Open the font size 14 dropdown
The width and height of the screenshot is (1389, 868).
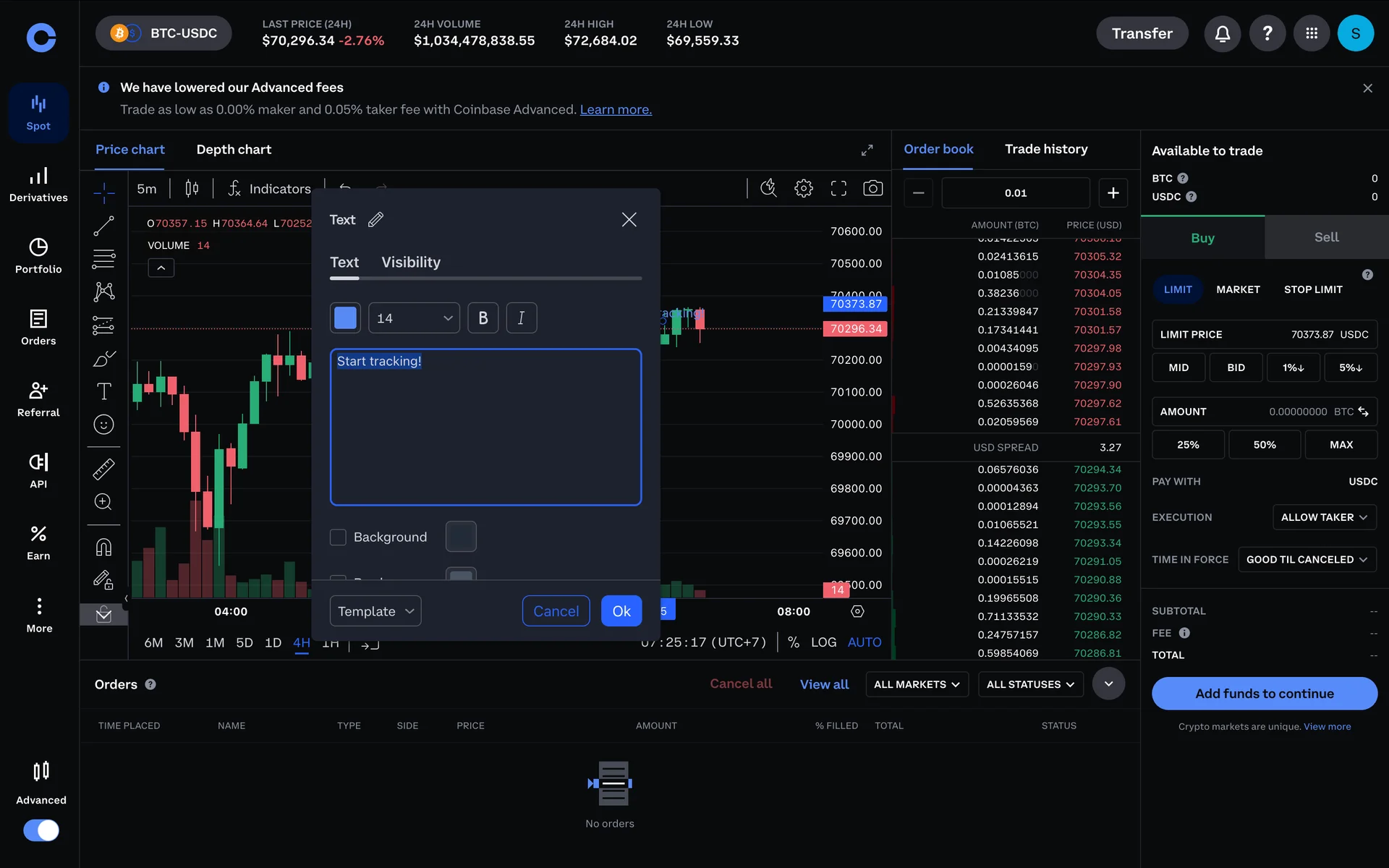click(x=414, y=318)
